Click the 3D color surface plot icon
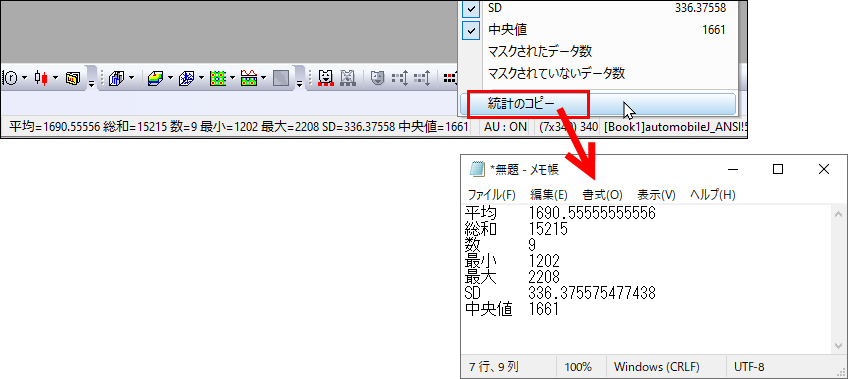The width and height of the screenshot is (848, 379). (x=156, y=78)
